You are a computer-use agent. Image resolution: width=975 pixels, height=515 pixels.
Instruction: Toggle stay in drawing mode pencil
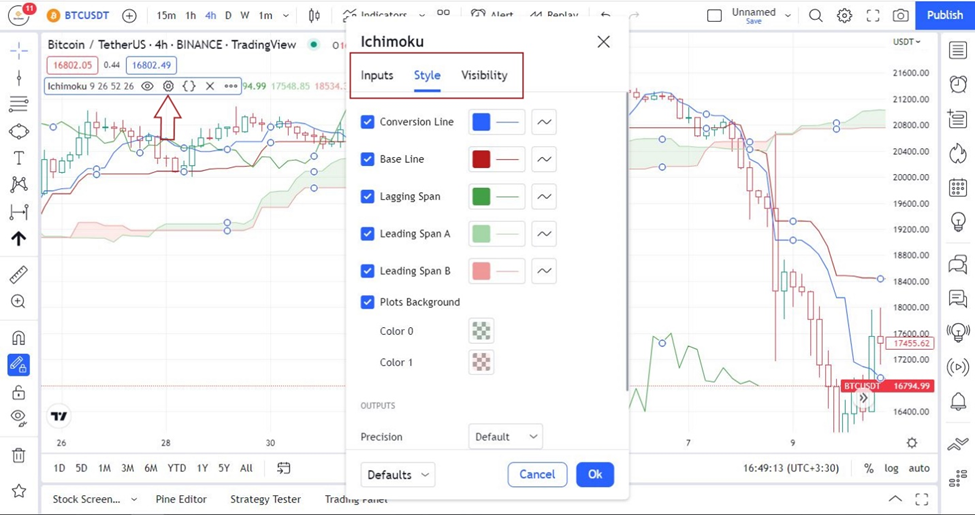pyautogui.click(x=19, y=364)
